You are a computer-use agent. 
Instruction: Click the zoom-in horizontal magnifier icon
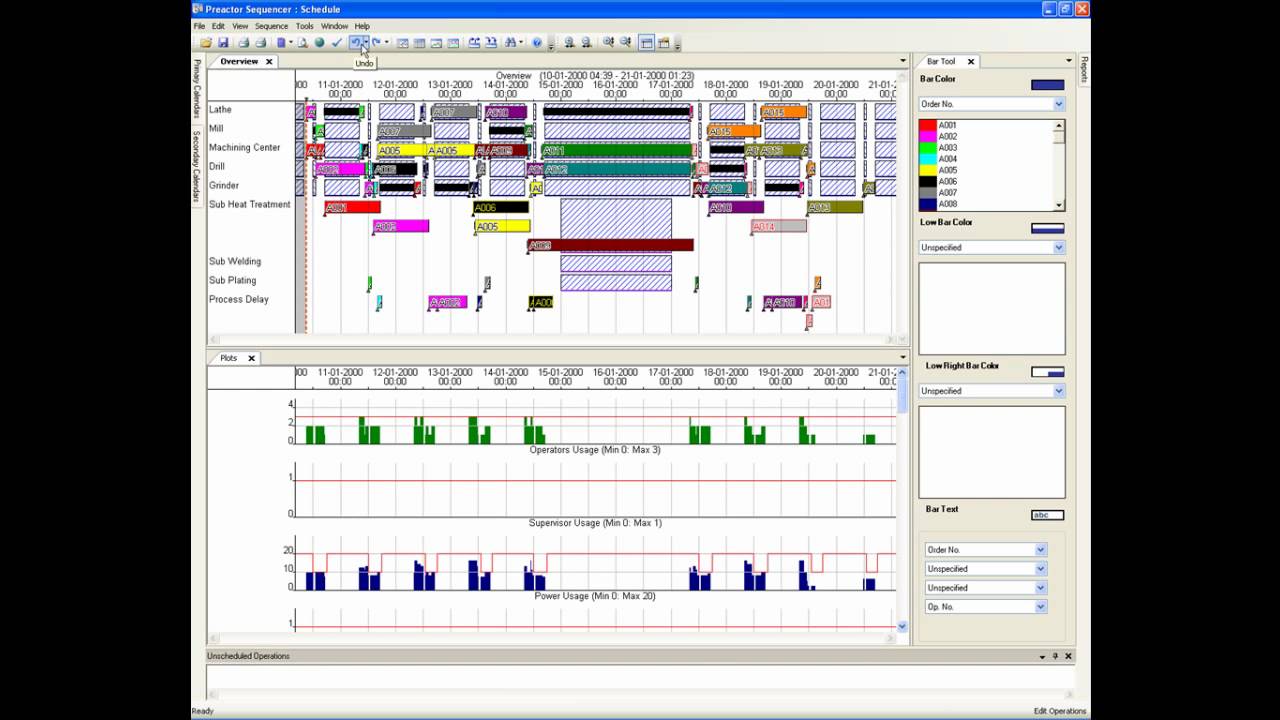click(608, 43)
